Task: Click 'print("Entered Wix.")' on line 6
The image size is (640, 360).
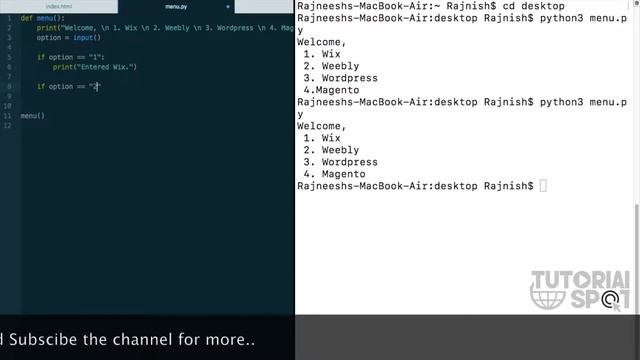Action: [x=95, y=67]
